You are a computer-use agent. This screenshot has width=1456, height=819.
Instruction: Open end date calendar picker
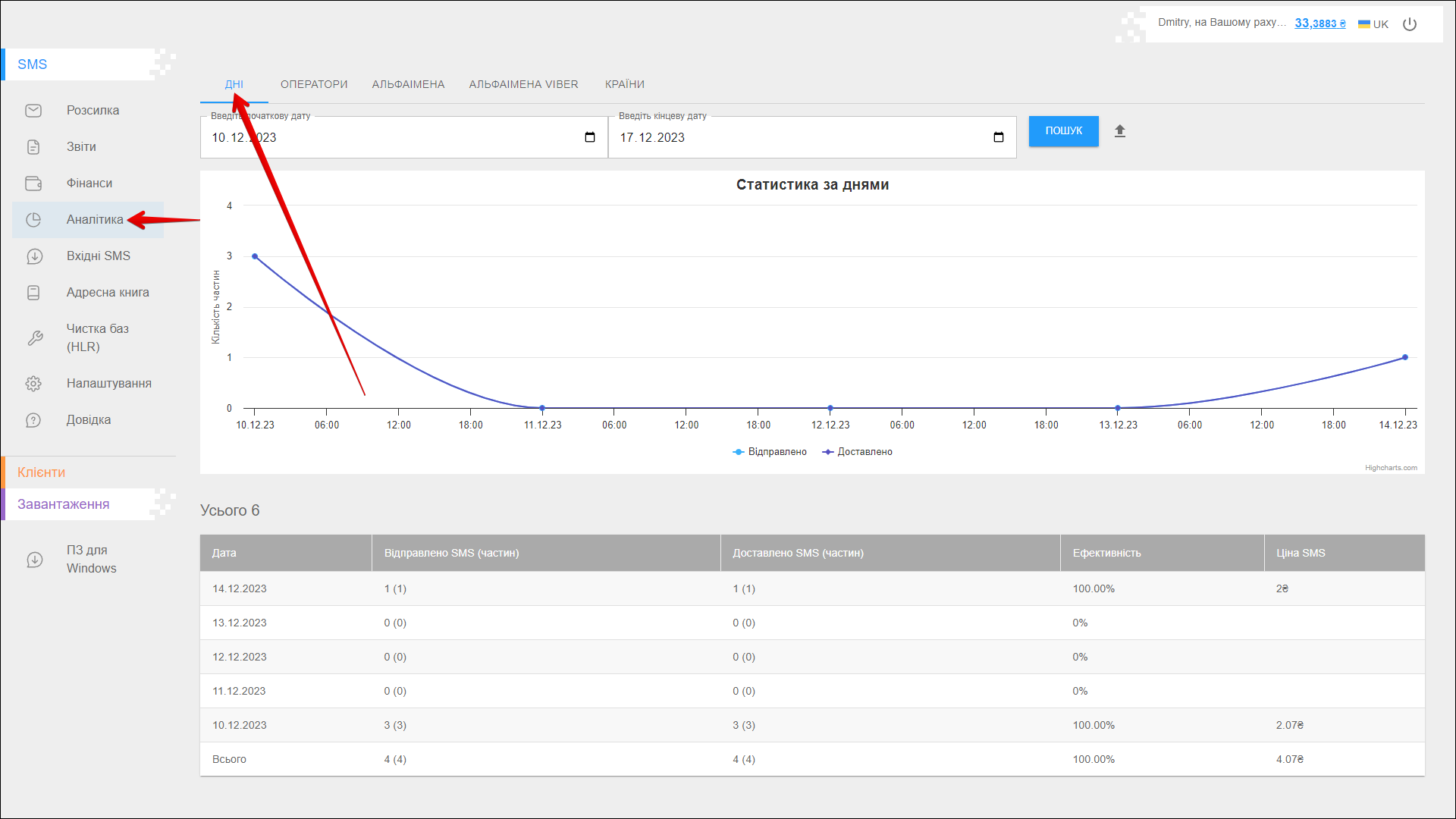[999, 137]
